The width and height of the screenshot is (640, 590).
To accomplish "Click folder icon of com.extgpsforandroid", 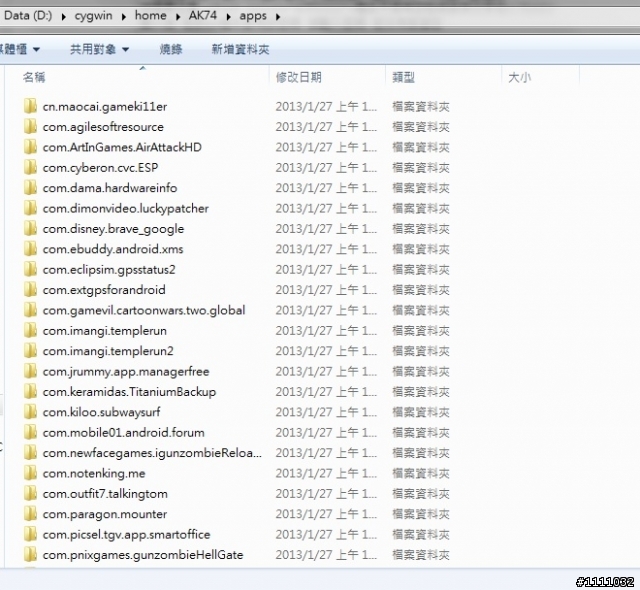I will click(31, 290).
